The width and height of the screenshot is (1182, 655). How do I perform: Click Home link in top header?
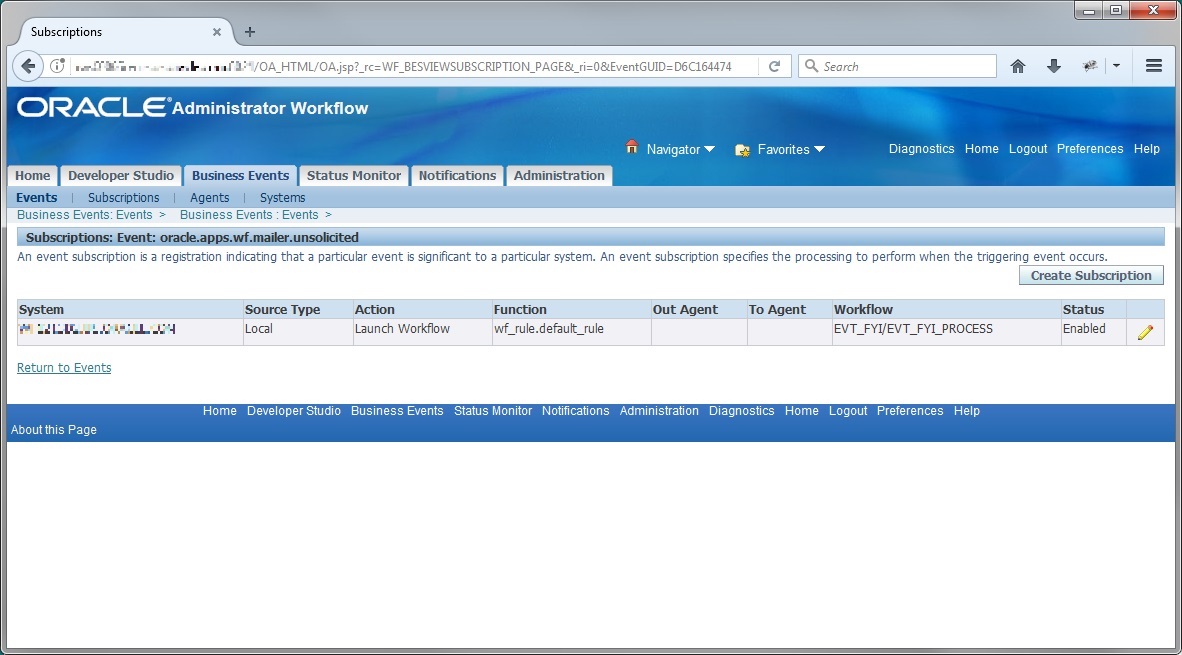(981, 148)
